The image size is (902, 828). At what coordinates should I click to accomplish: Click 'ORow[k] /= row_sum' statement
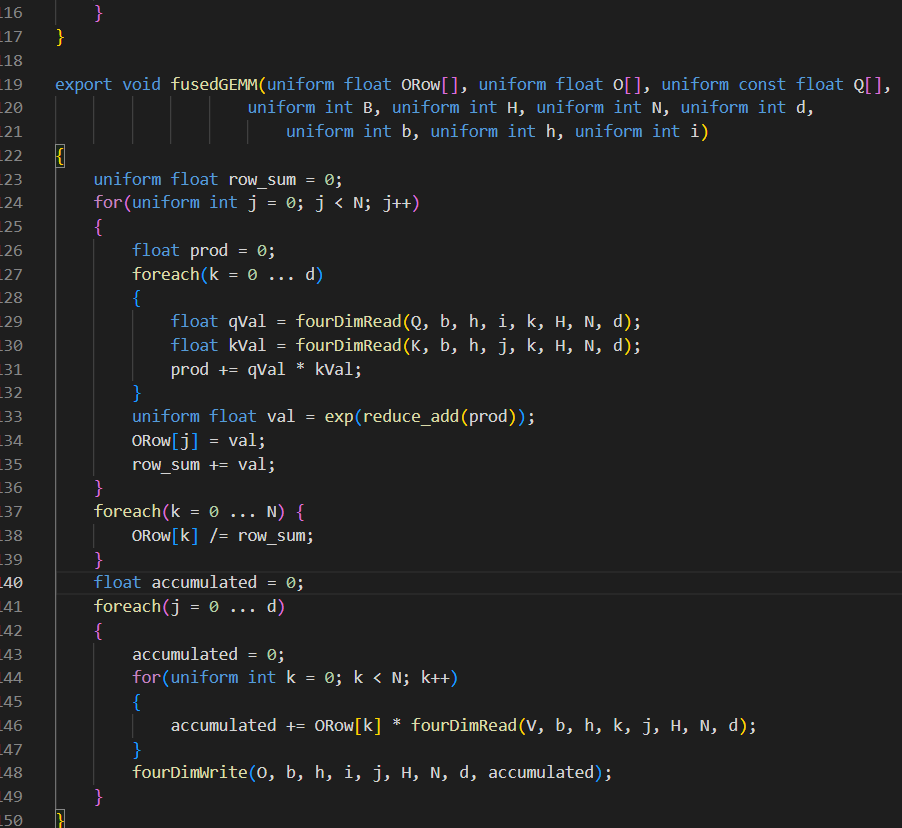click(x=223, y=536)
